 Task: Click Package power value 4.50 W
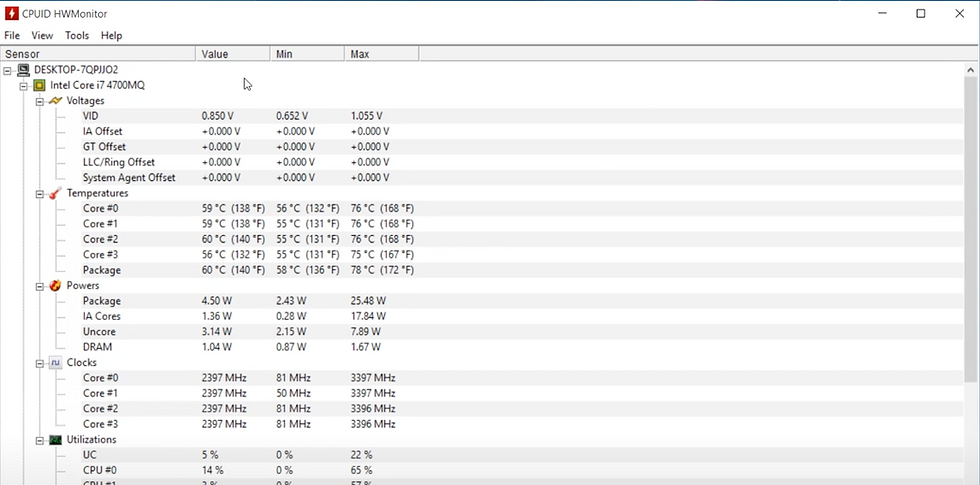coord(216,301)
